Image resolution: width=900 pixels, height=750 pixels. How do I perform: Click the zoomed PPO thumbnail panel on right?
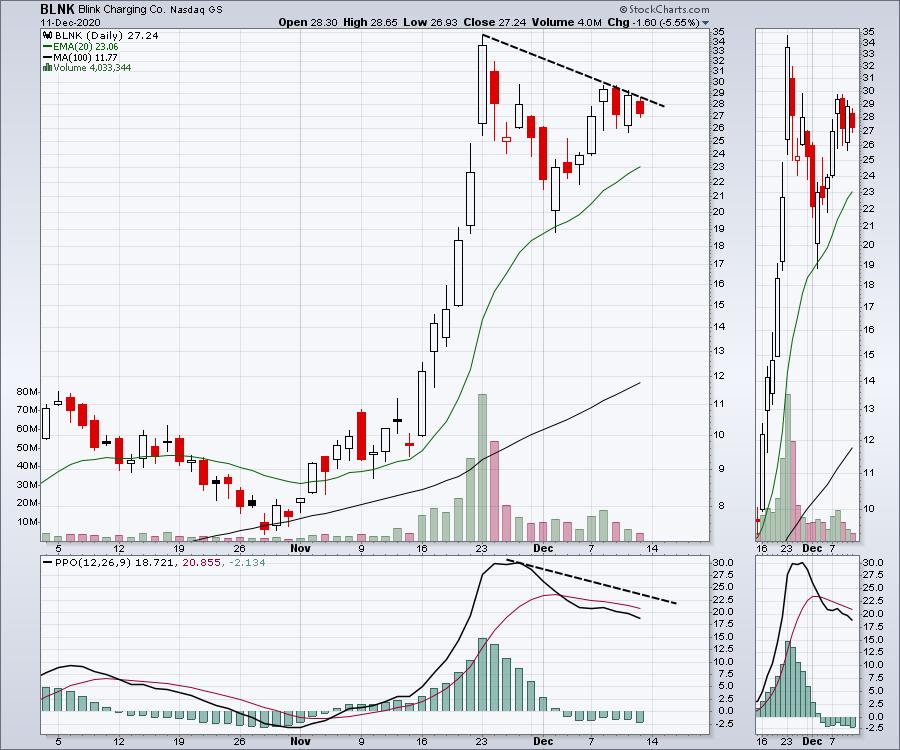pos(806,645)
